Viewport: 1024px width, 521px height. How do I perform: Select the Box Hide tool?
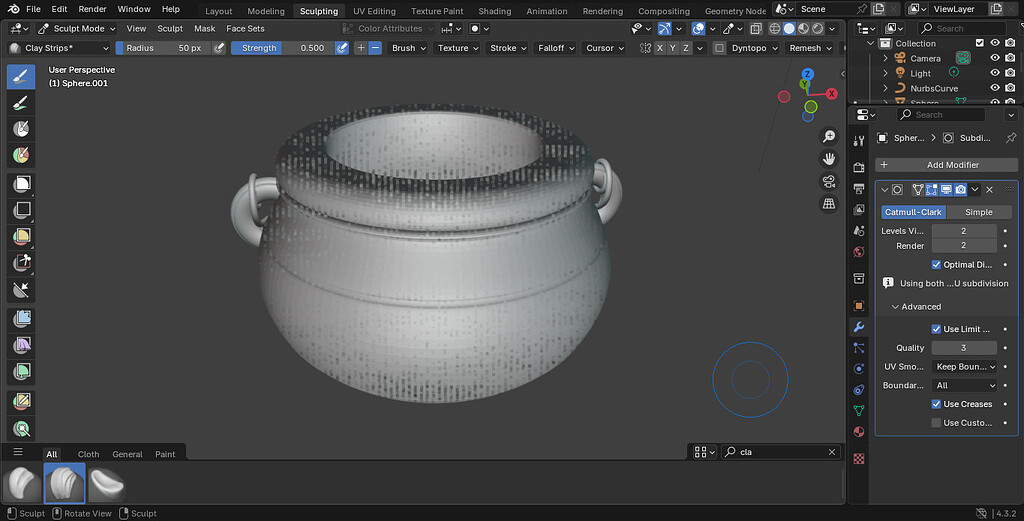(21, 210)
